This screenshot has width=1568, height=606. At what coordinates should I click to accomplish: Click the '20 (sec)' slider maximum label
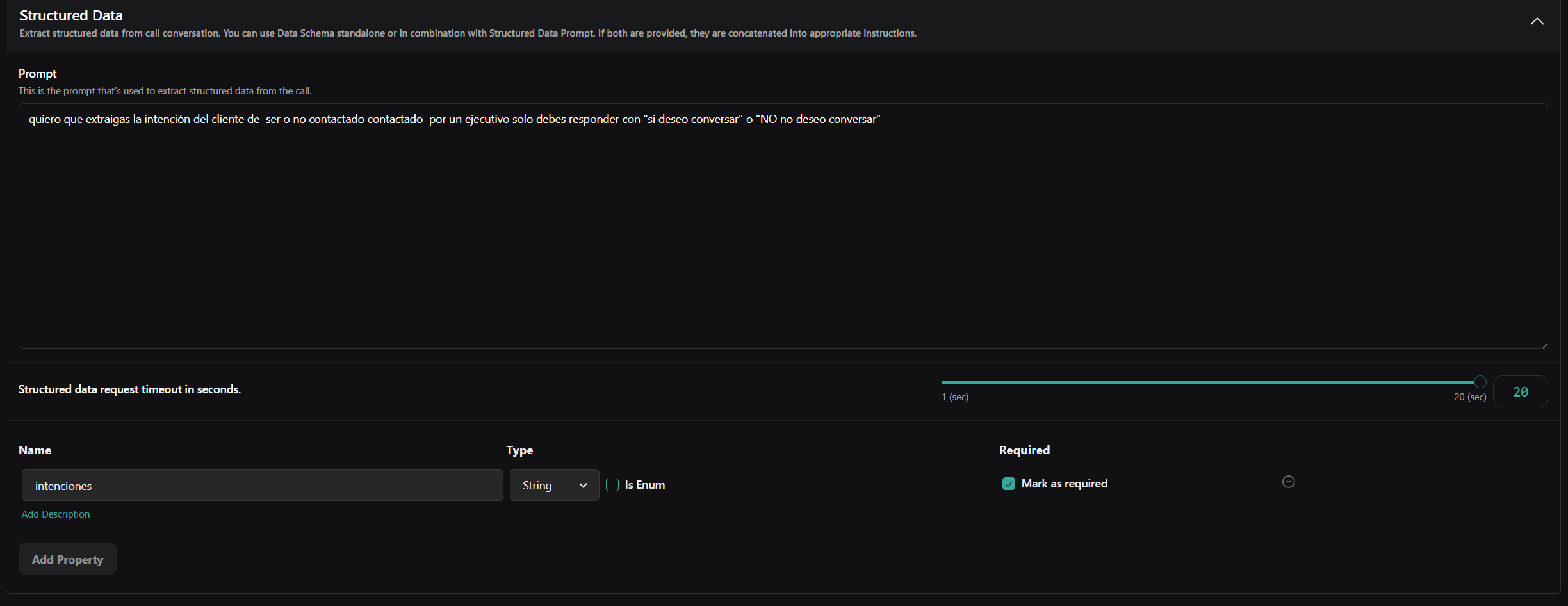1470,397
